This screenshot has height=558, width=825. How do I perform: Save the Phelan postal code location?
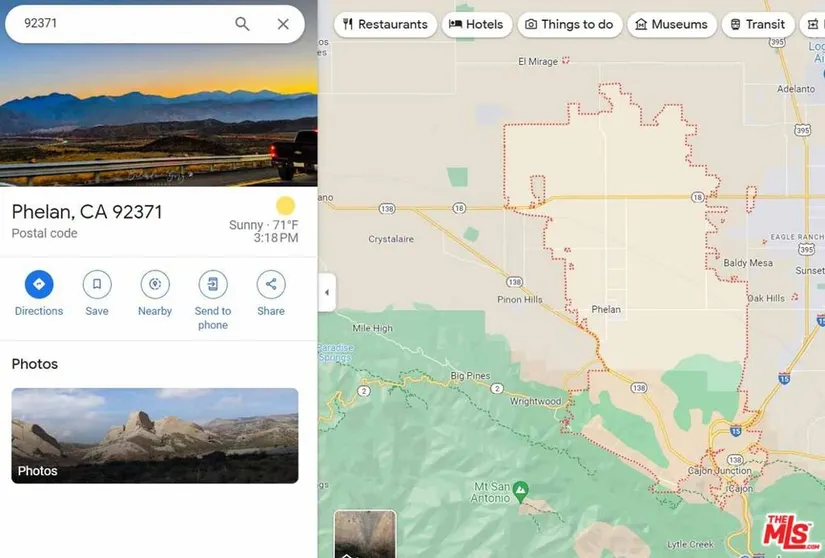(x=97, y=284)
